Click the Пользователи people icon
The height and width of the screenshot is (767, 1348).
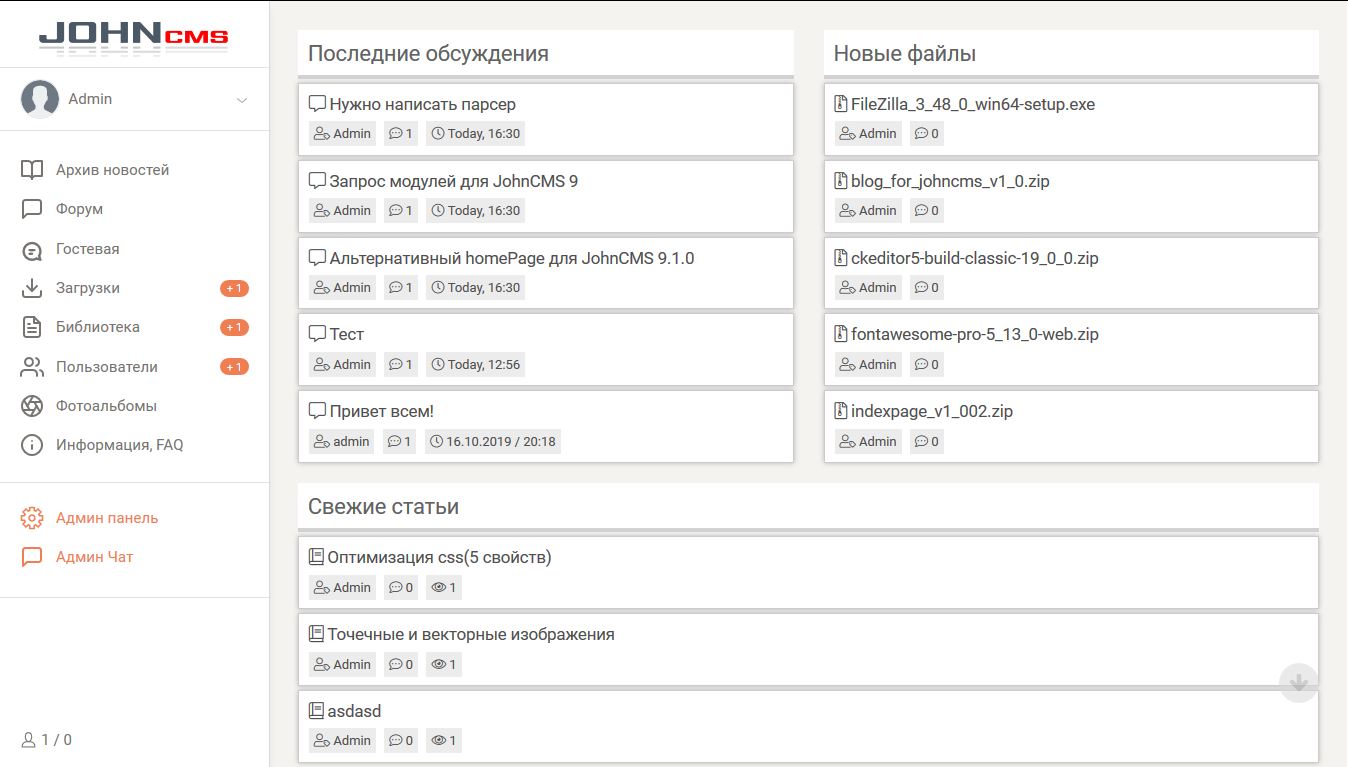pos(32,367)
